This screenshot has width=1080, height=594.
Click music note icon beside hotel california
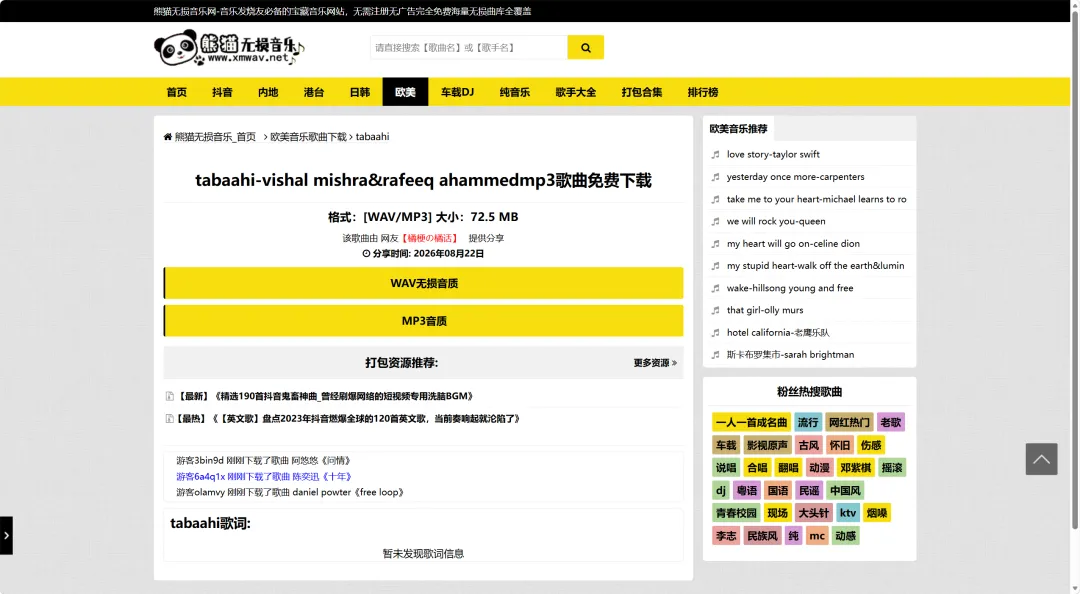pos(716,332)
